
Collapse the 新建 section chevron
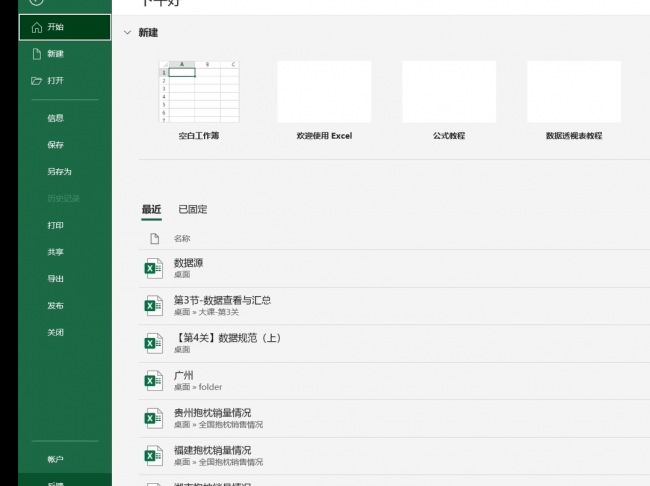click(128, 32)
